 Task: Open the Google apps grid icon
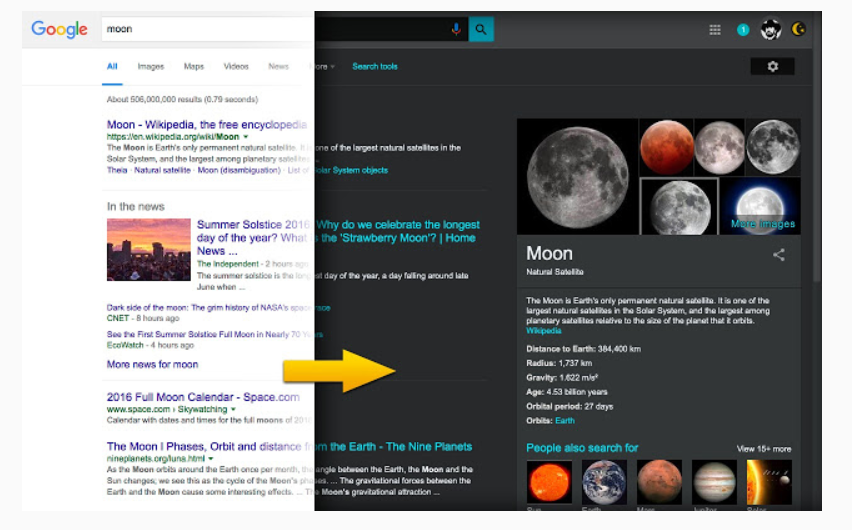(715, 30)
